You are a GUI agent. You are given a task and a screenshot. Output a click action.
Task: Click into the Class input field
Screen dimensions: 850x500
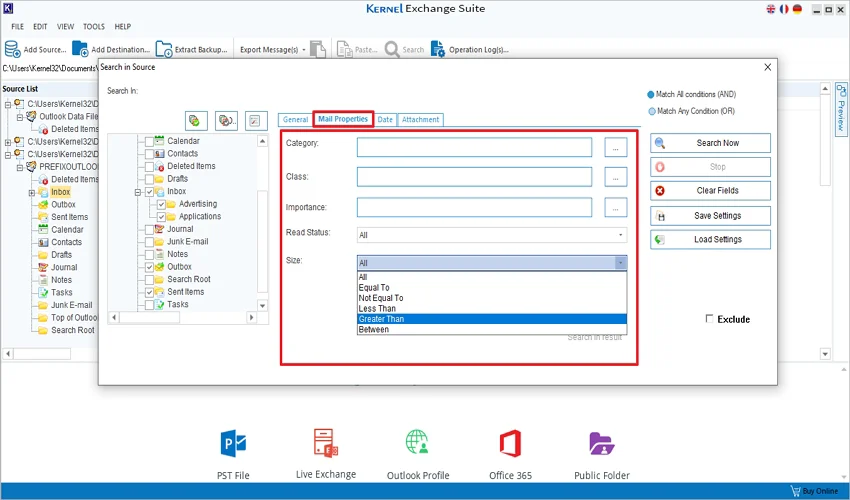474,177
